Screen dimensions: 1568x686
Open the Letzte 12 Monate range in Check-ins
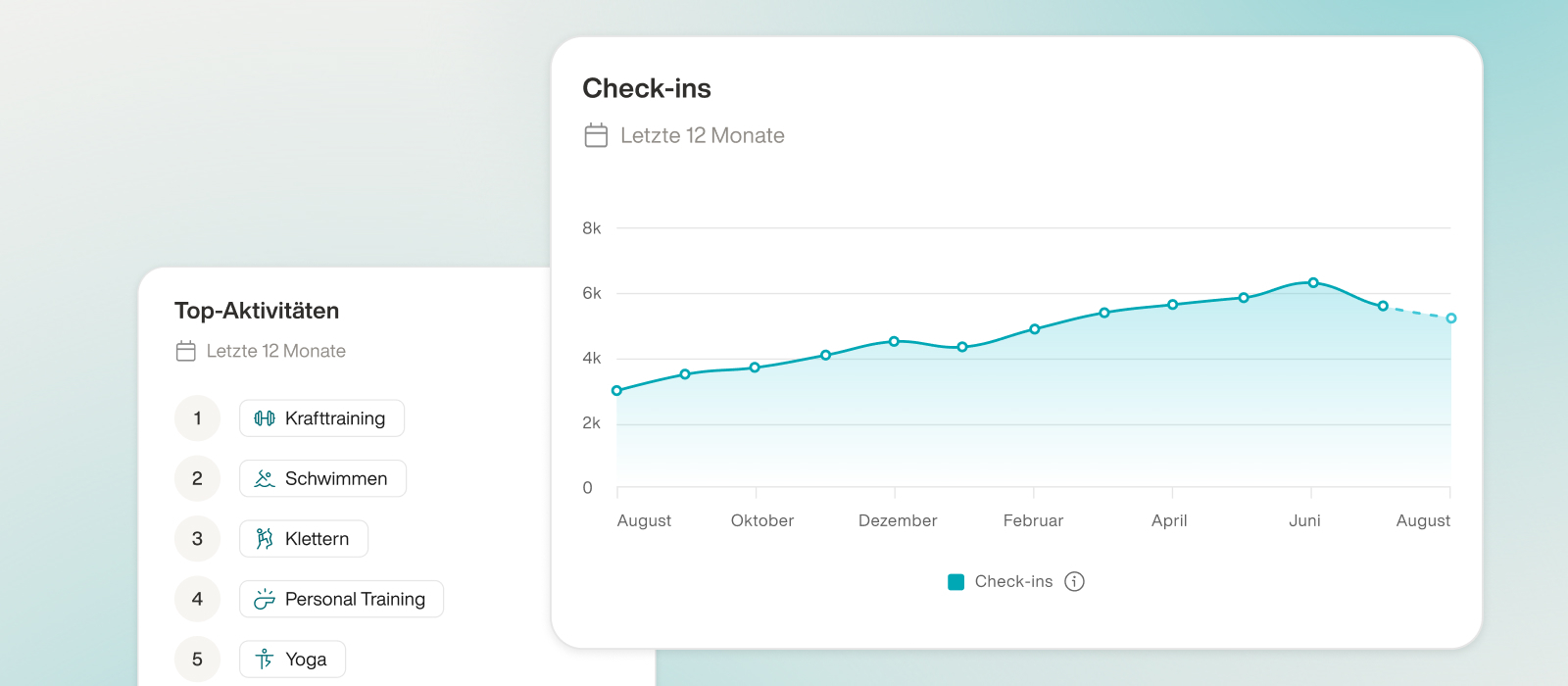click(702, 135)
